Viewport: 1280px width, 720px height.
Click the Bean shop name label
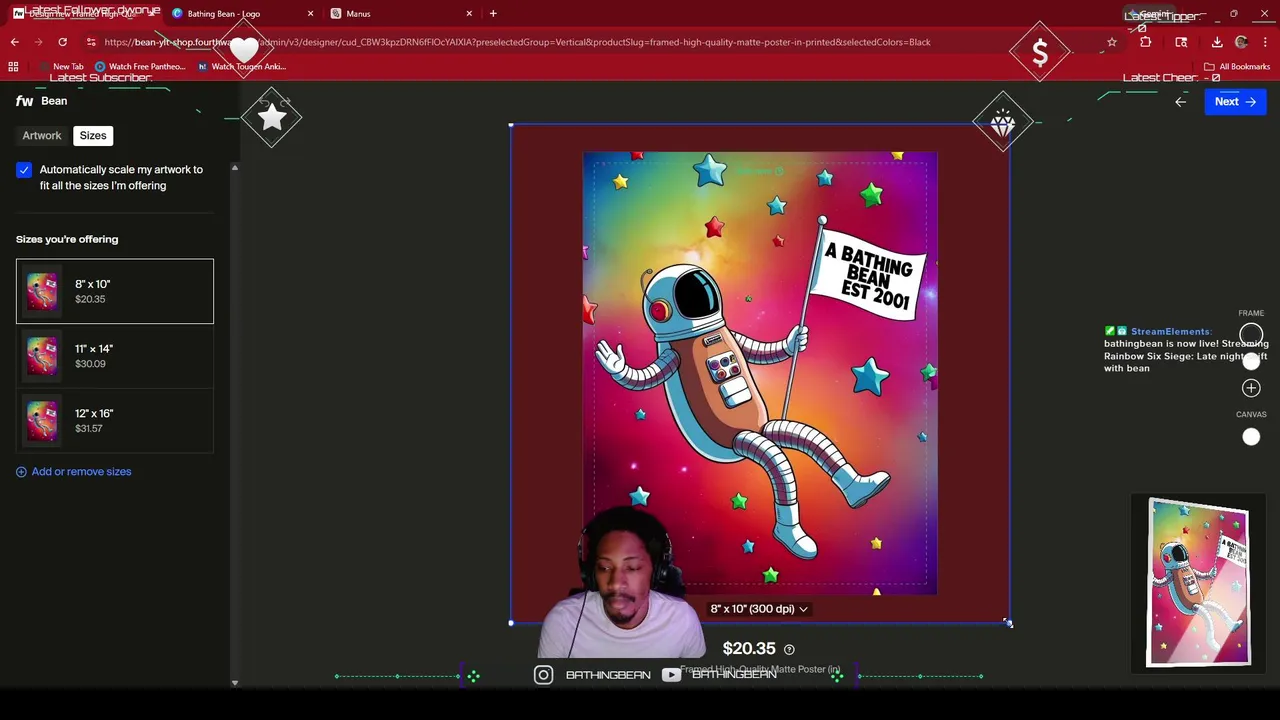[x=54, y=101]
